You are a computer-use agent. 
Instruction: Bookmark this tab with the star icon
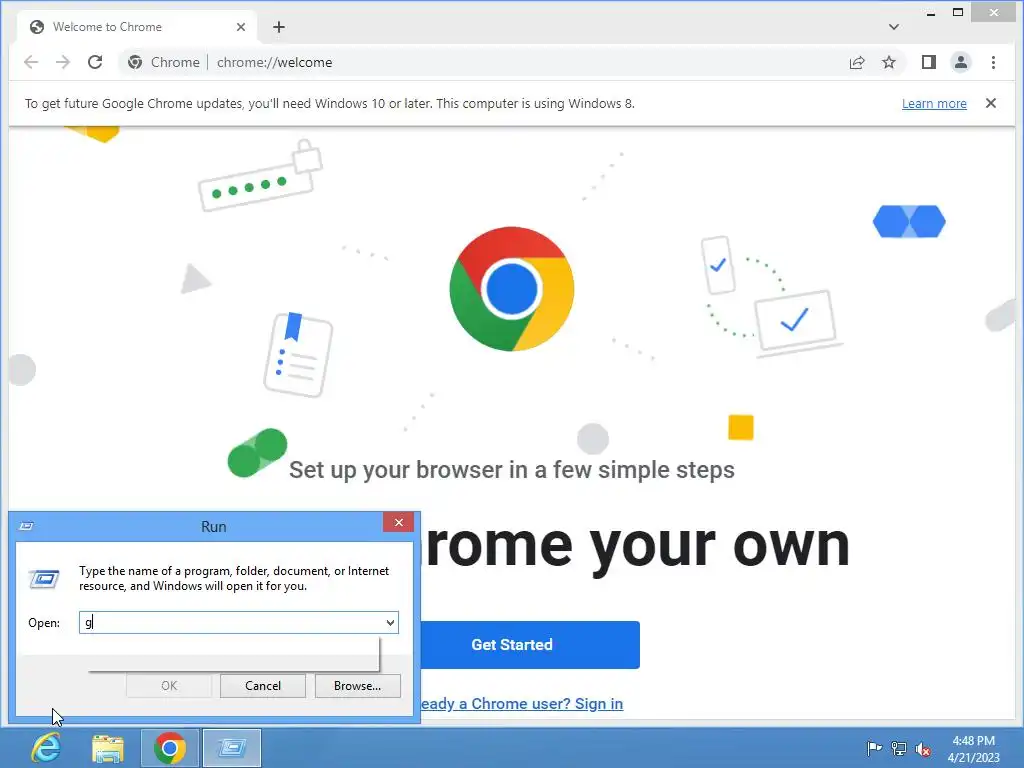tap(889, 63)
